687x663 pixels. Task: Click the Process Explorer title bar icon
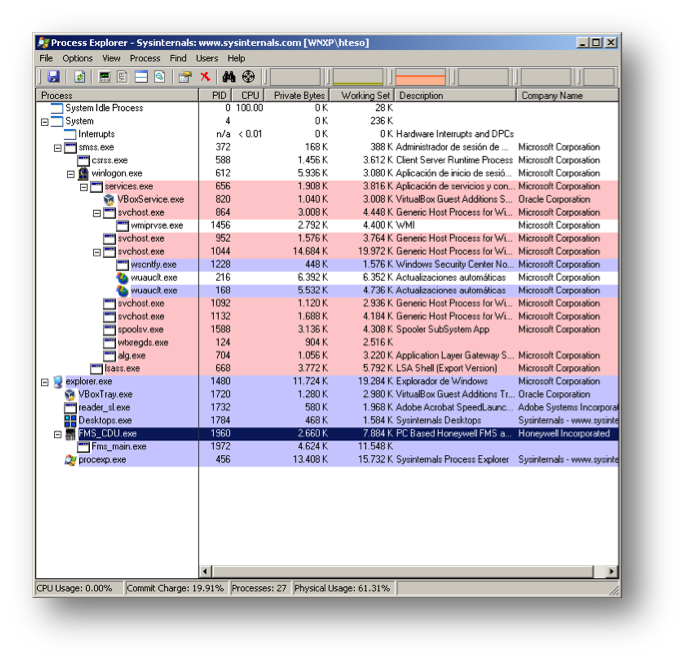point(43,43)
